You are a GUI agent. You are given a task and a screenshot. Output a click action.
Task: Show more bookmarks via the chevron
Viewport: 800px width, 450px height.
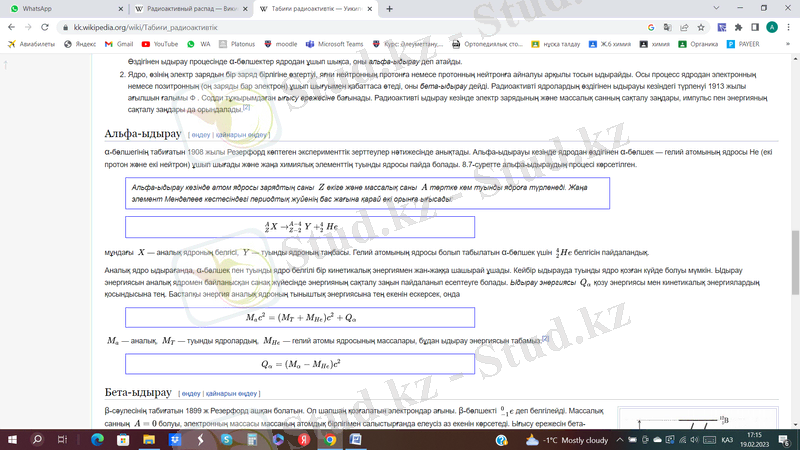click(788, 44)
